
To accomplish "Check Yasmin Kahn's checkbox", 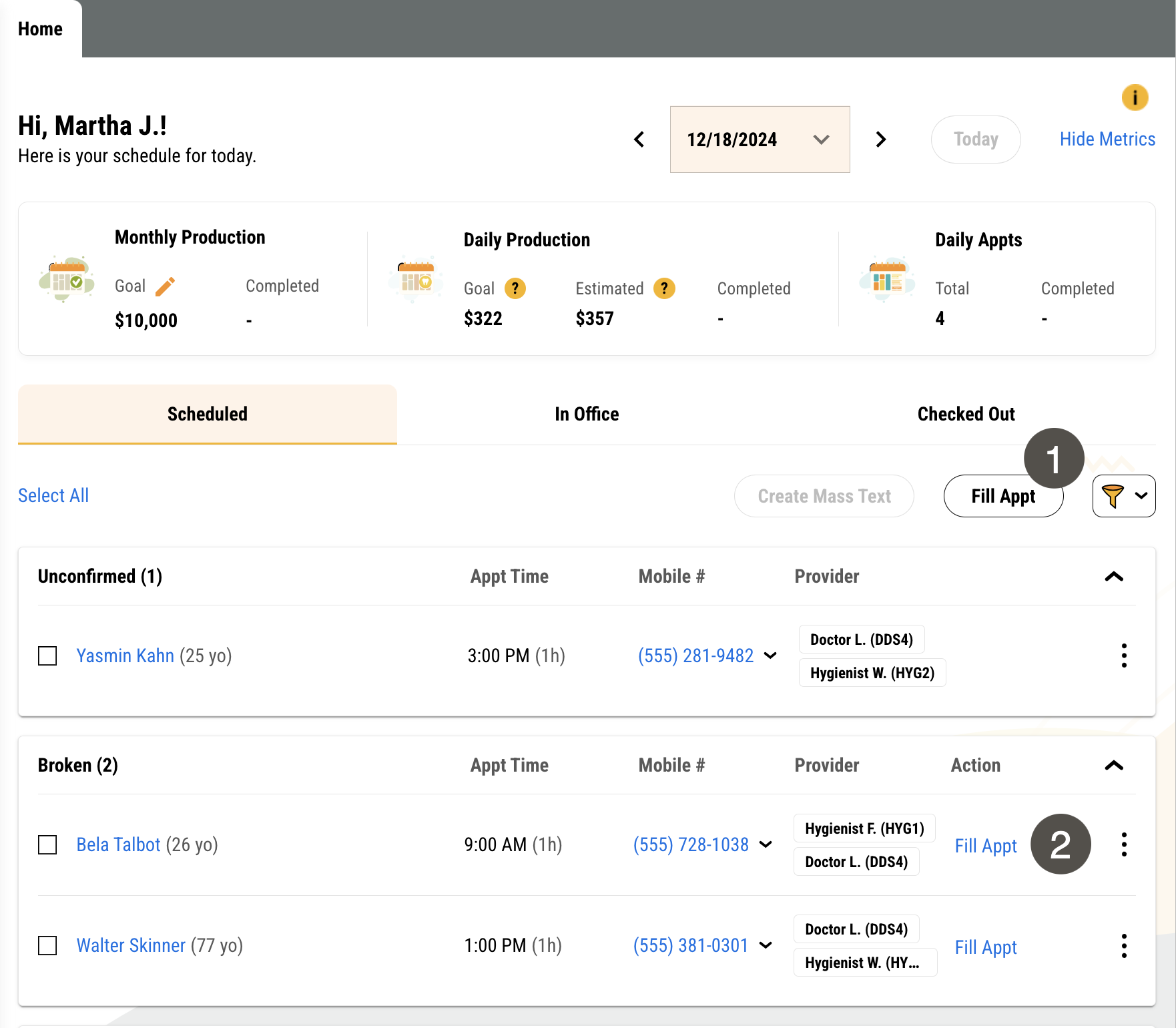I will point(47,656).
